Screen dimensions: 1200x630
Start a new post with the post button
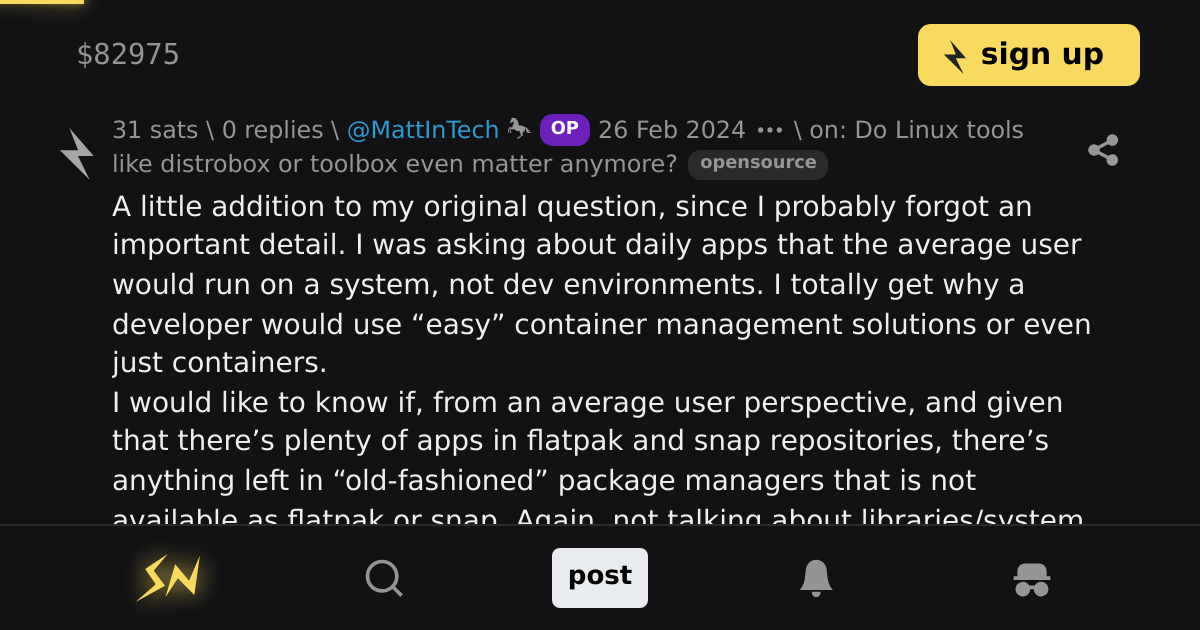(600, 577)
